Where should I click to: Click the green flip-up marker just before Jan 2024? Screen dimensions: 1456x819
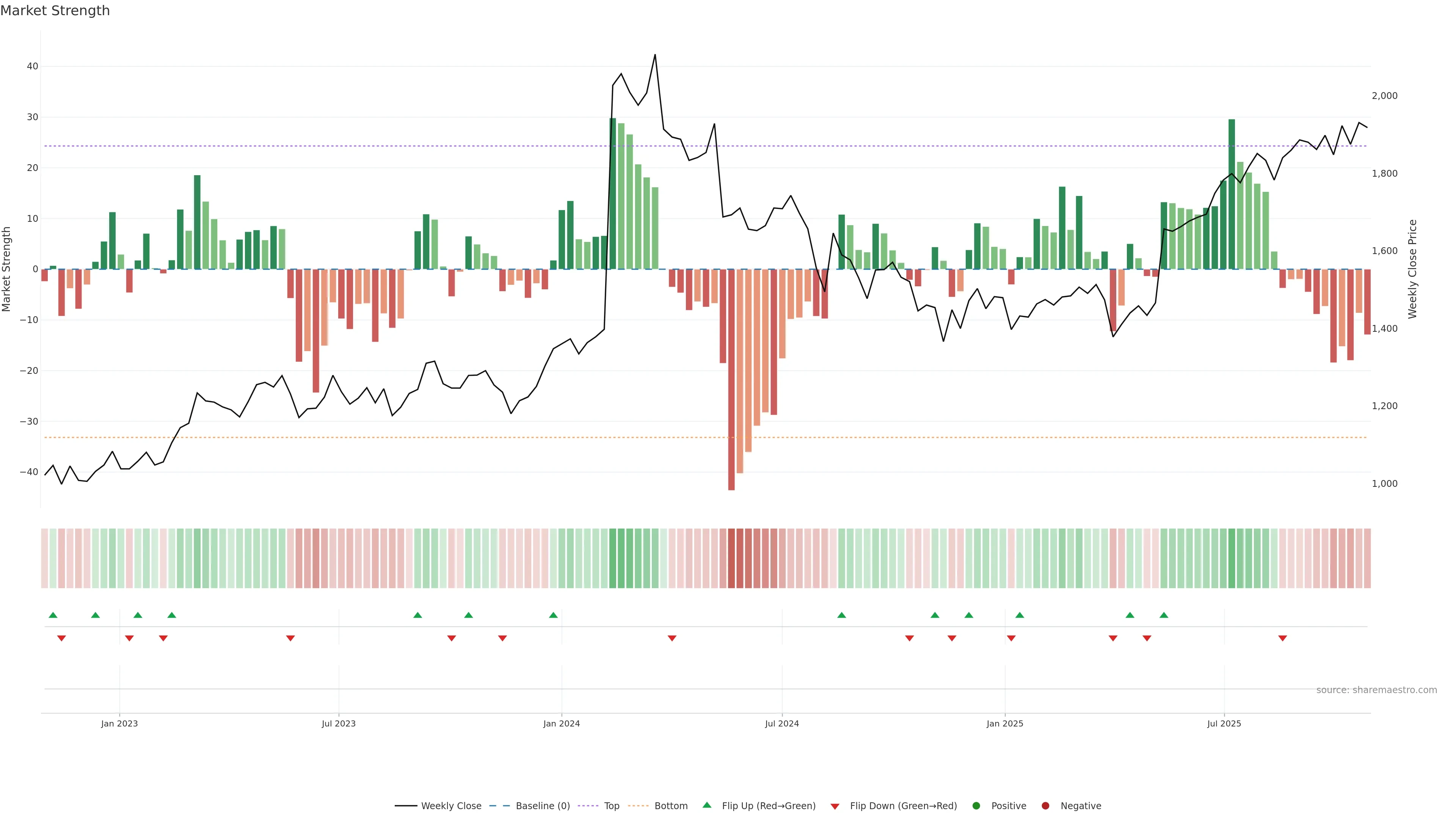pos(553,615)
